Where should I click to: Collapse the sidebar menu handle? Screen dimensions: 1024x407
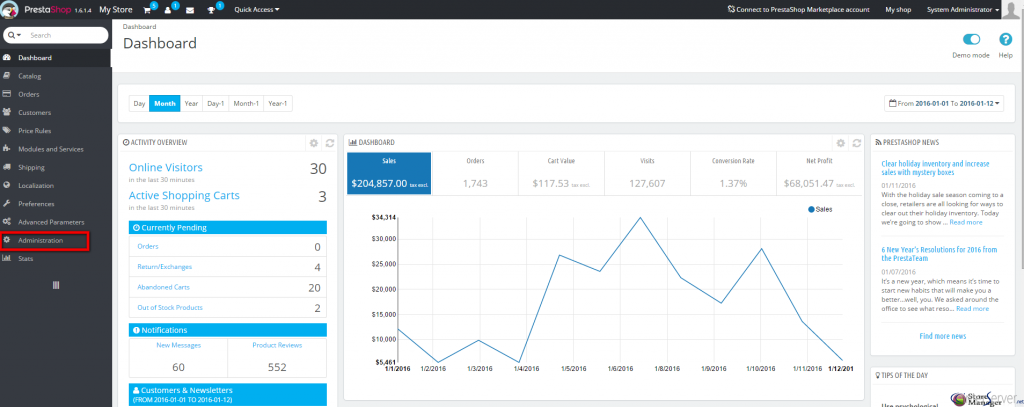56,285
